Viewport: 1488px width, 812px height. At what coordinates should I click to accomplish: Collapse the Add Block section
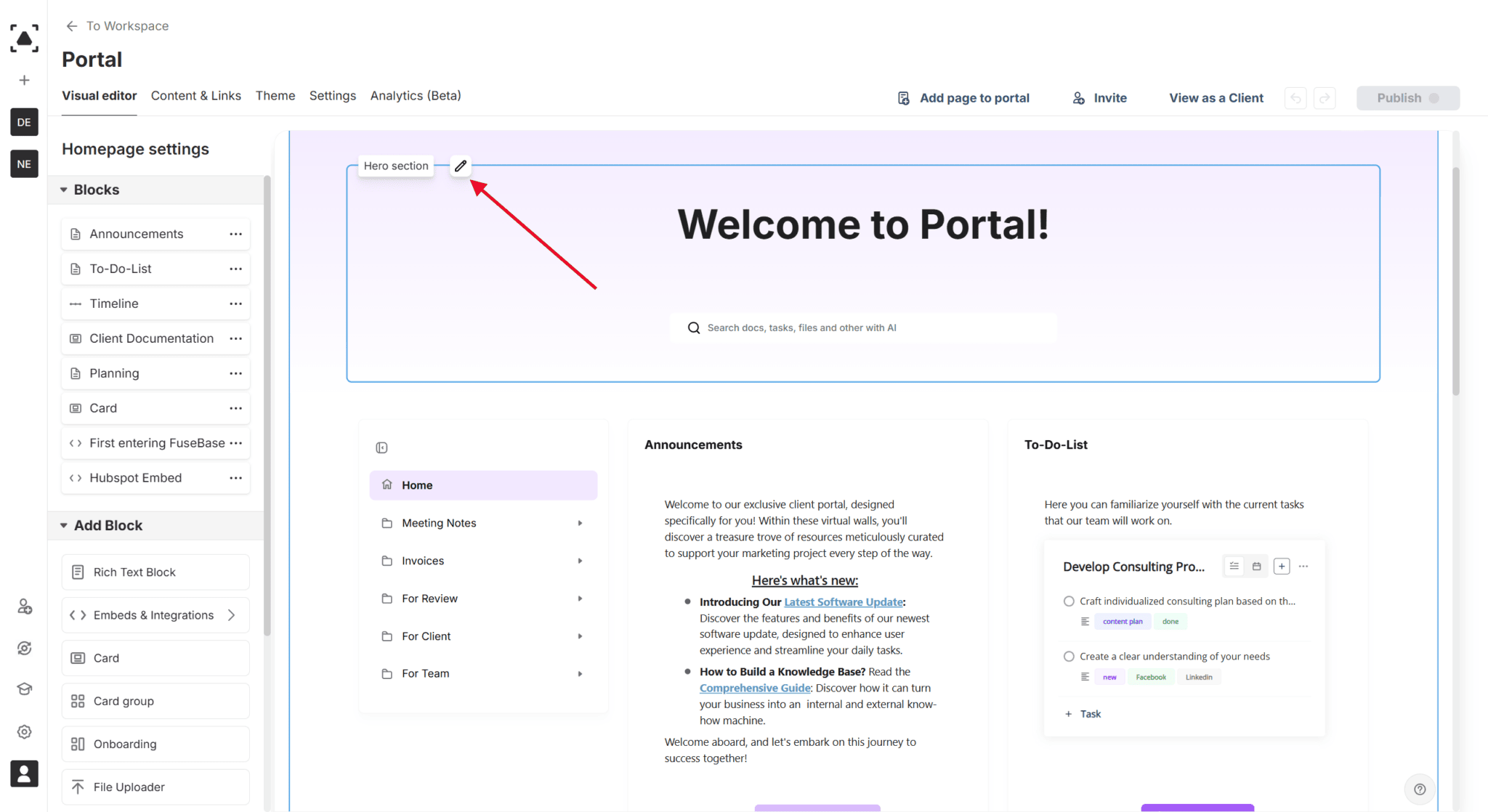[x=65, y=525]
